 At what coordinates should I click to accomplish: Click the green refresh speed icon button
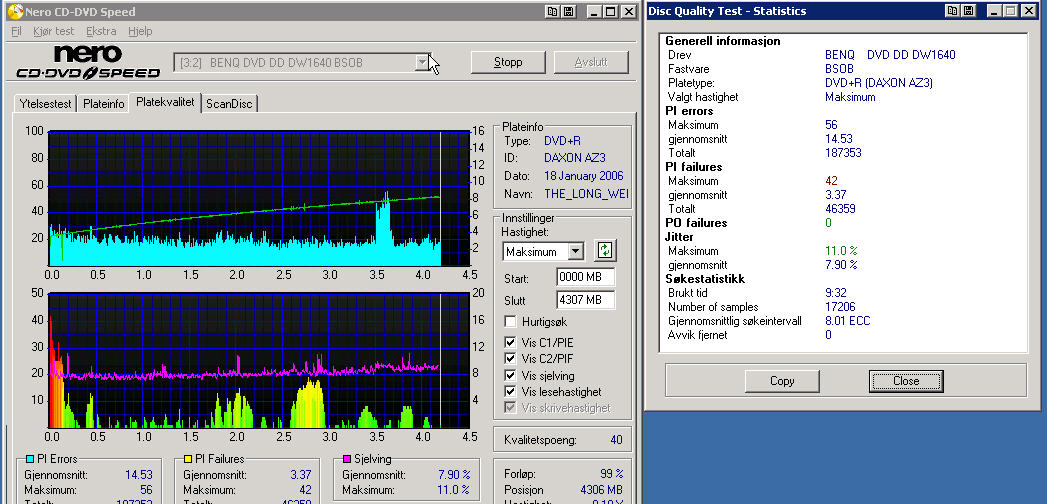pos(605,250)
